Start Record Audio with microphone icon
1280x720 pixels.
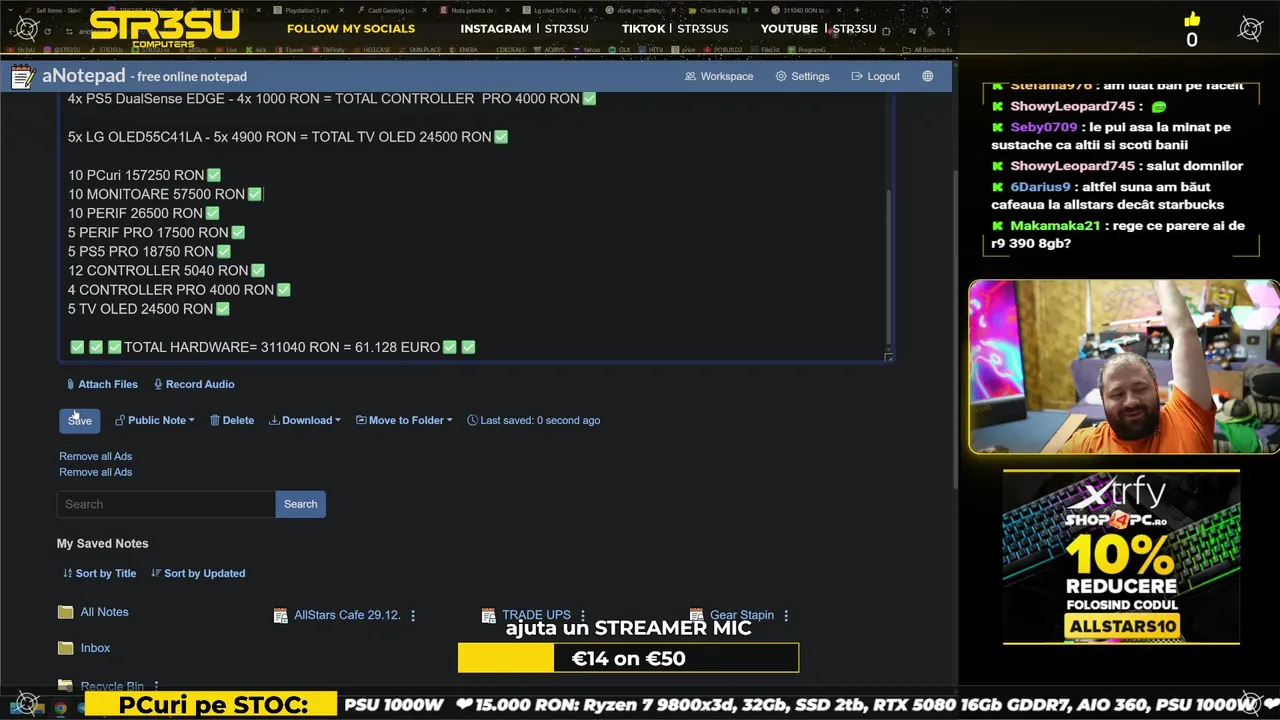[x=194, y=384]
